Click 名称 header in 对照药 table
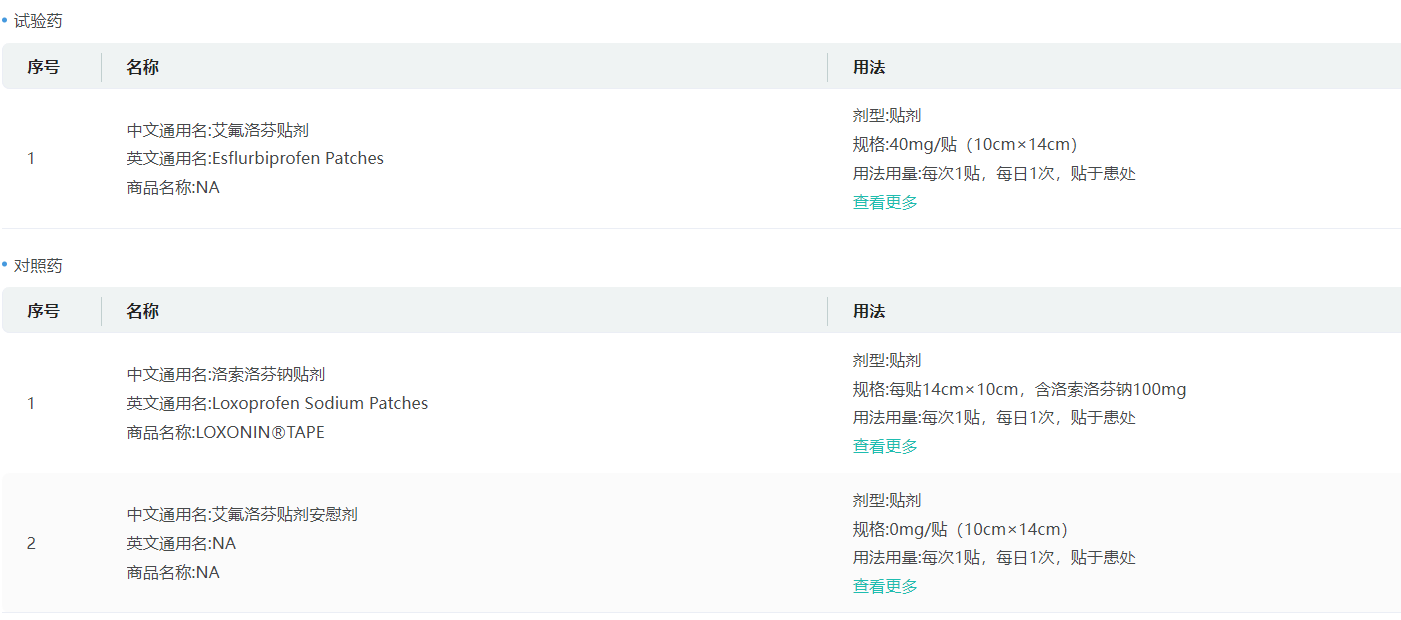This screenshot has width=1401, height=620. [142, 311]
